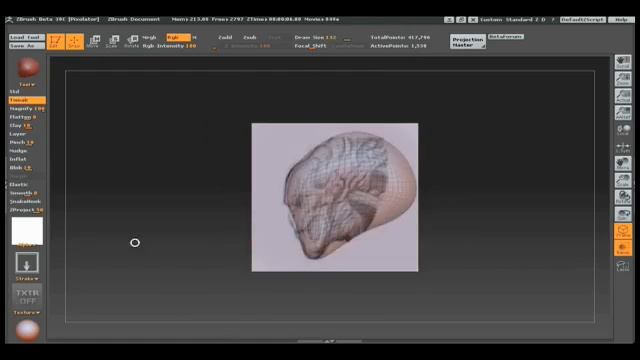This screenshot has width=640, height=360.
Task: Click the ZBrush logo icon
Action: (9, 19)
